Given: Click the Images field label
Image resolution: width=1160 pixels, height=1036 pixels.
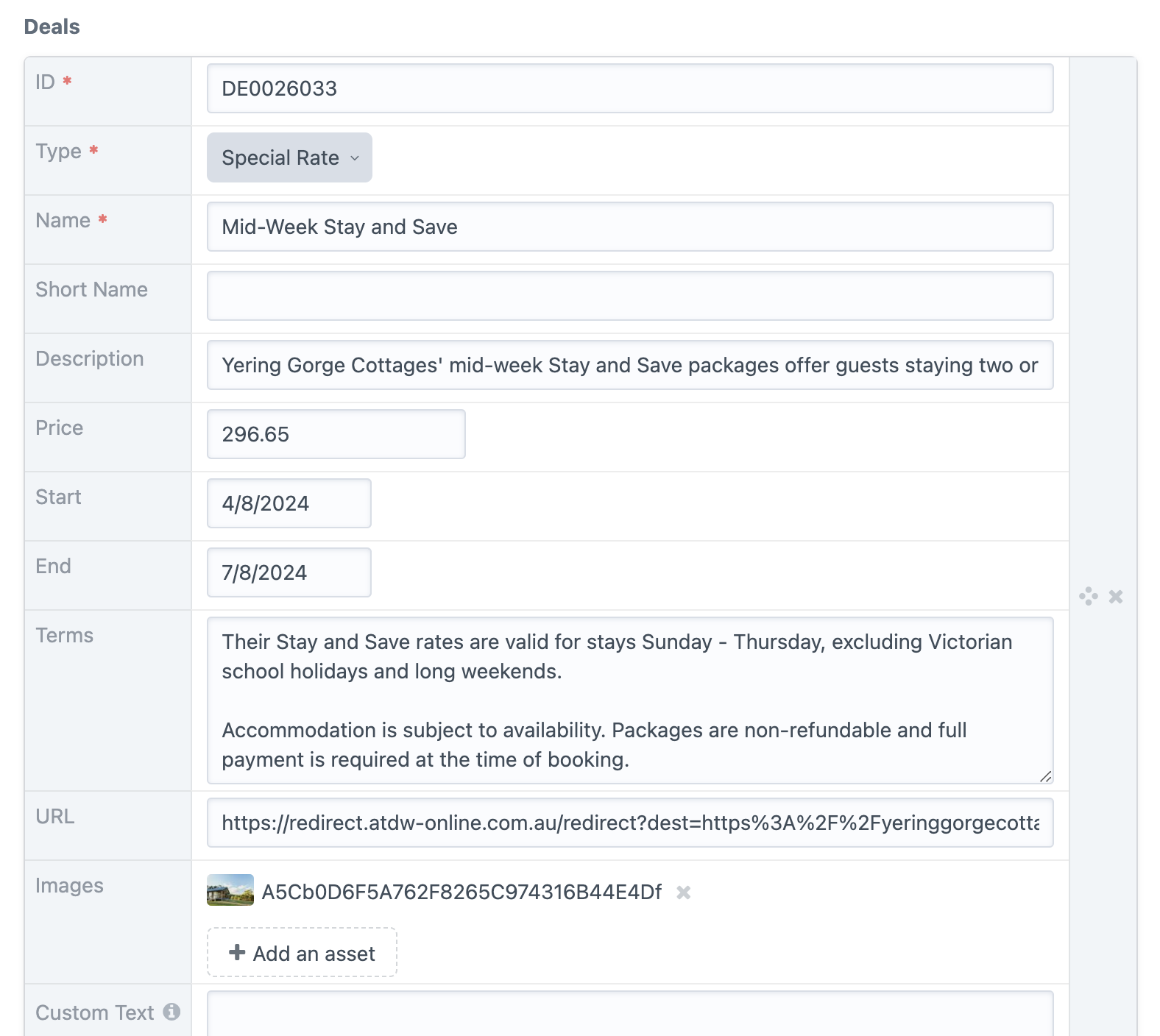Looking at the screenshot, I should [x=69, y=885].
